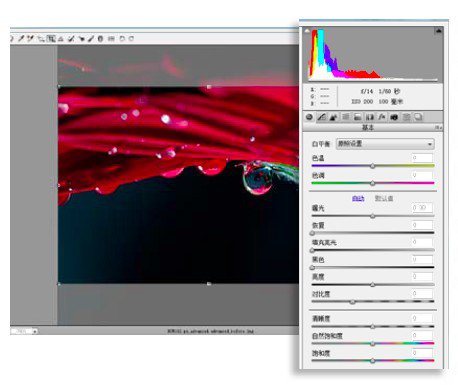Image resolution: width=458 pixels, height=385 pixels.
Task: Switch to the Camera Calibration panel tab
Action: pos(394,117)
